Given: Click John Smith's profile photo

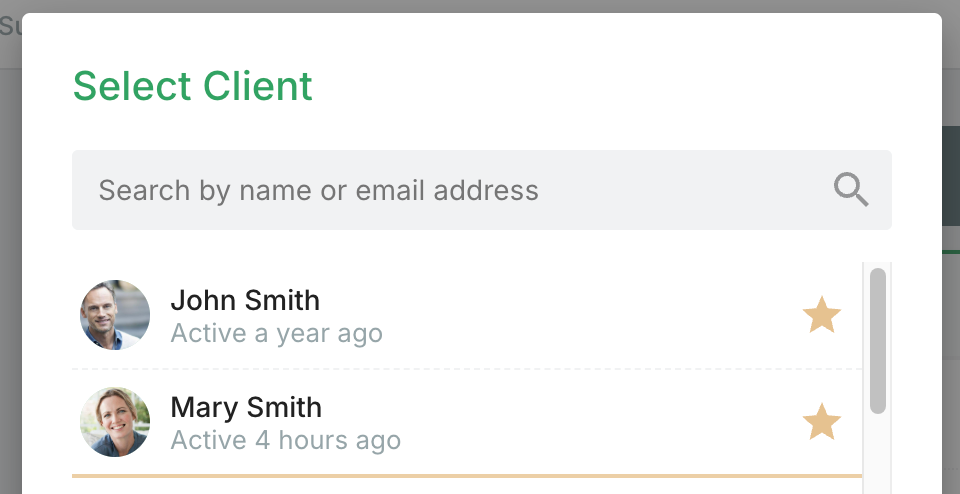Looking at the screenshot, I should click(115, 315).
